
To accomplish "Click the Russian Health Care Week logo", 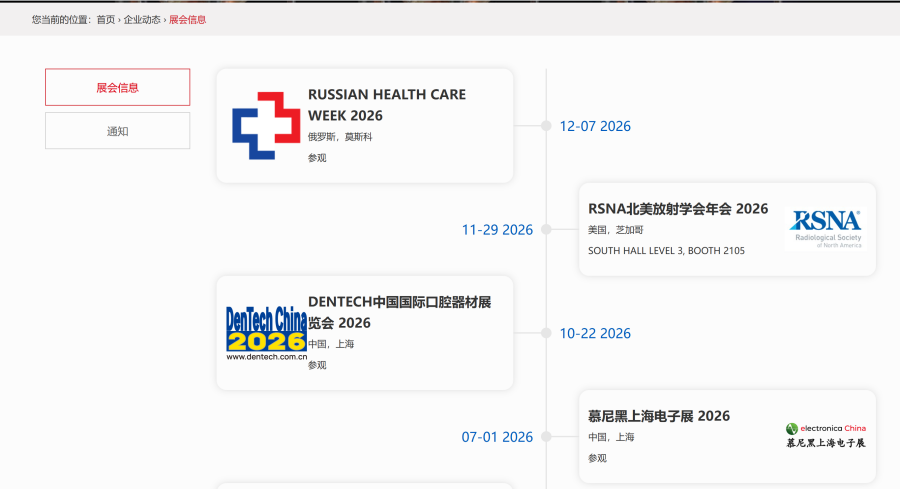I will (266, 126).
